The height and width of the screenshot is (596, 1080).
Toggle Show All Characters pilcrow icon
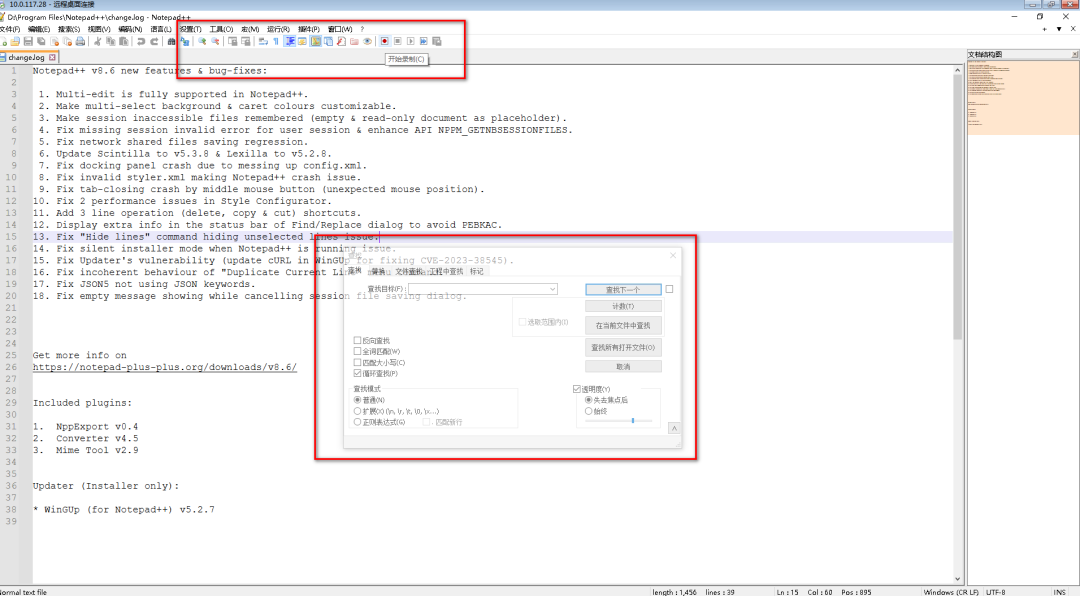click(276, 41)
